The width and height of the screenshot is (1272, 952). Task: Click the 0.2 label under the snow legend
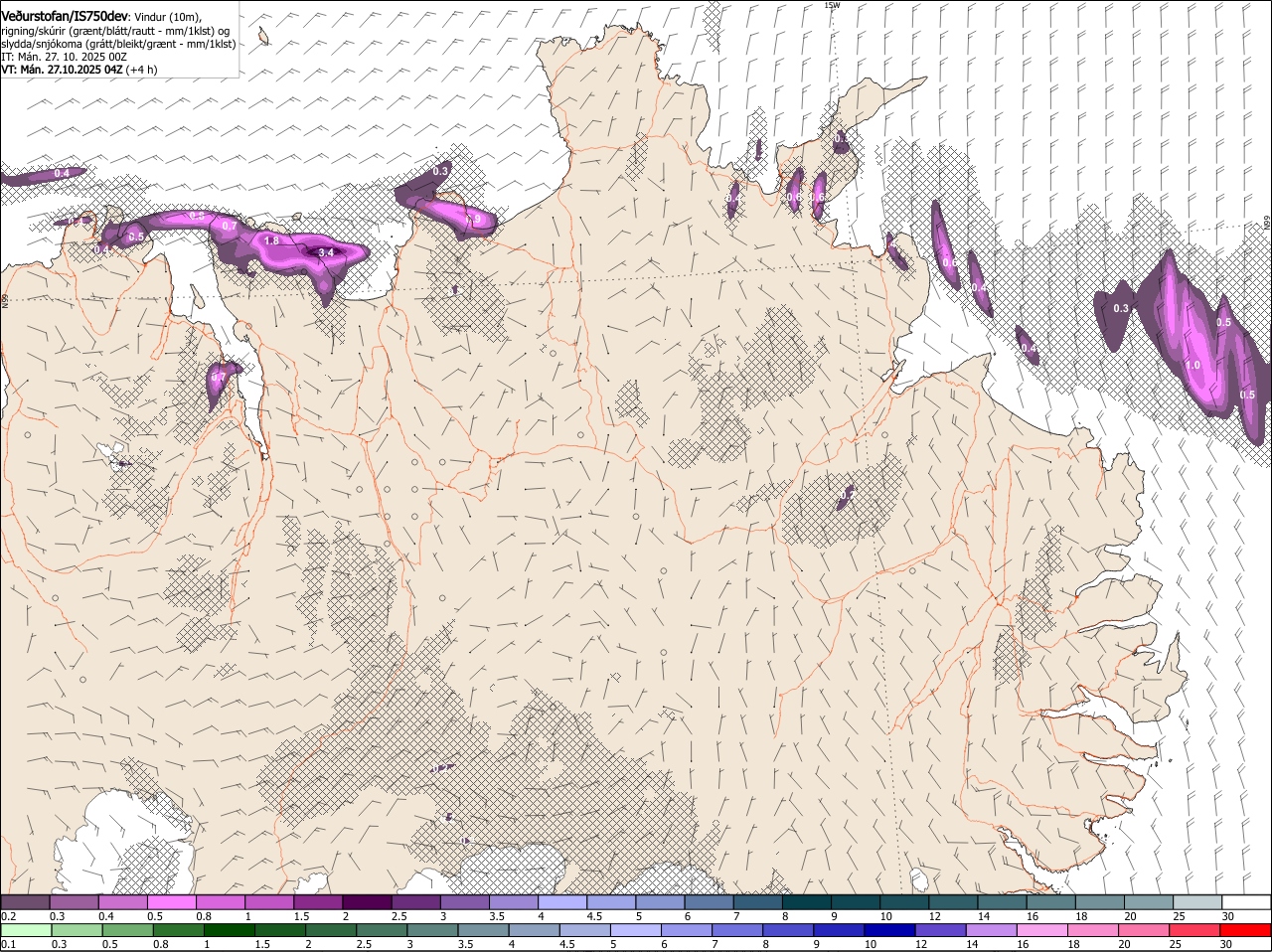[x=8, y=915]
